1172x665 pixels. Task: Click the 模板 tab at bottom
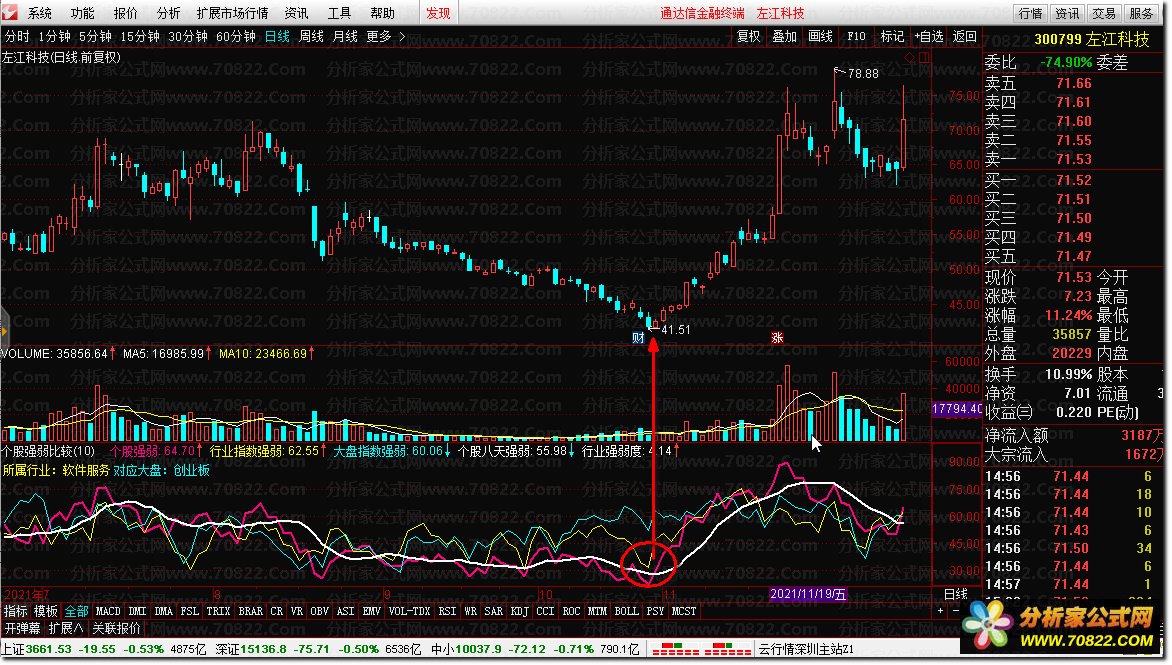click(46, 611)
